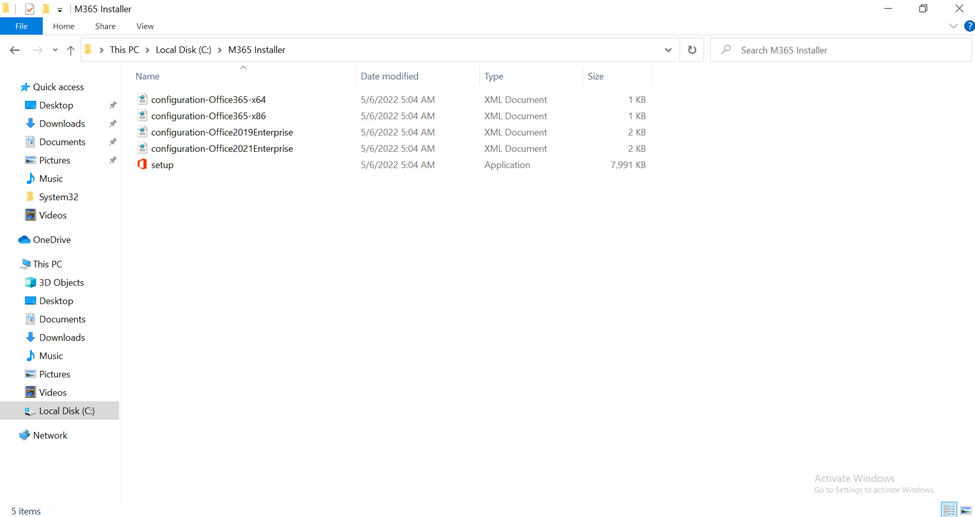This screenshot has height=517, width=975.
Task: Go back with the Back arrow
Action: point(15,50)
